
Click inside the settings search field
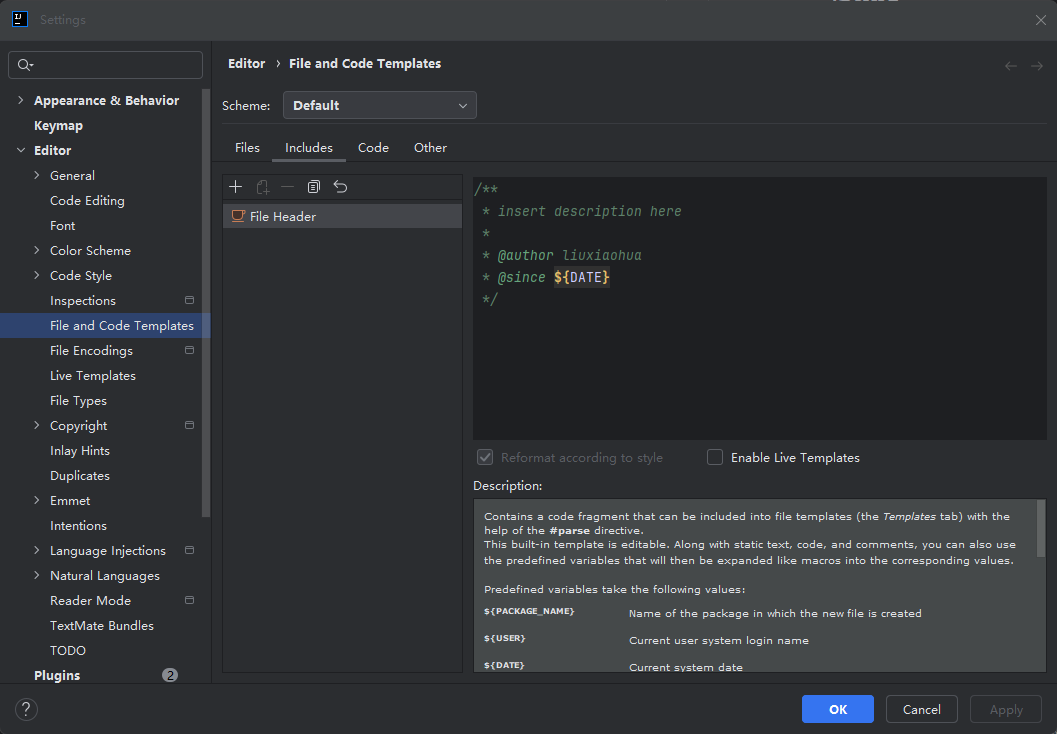[x=105, y=65]
